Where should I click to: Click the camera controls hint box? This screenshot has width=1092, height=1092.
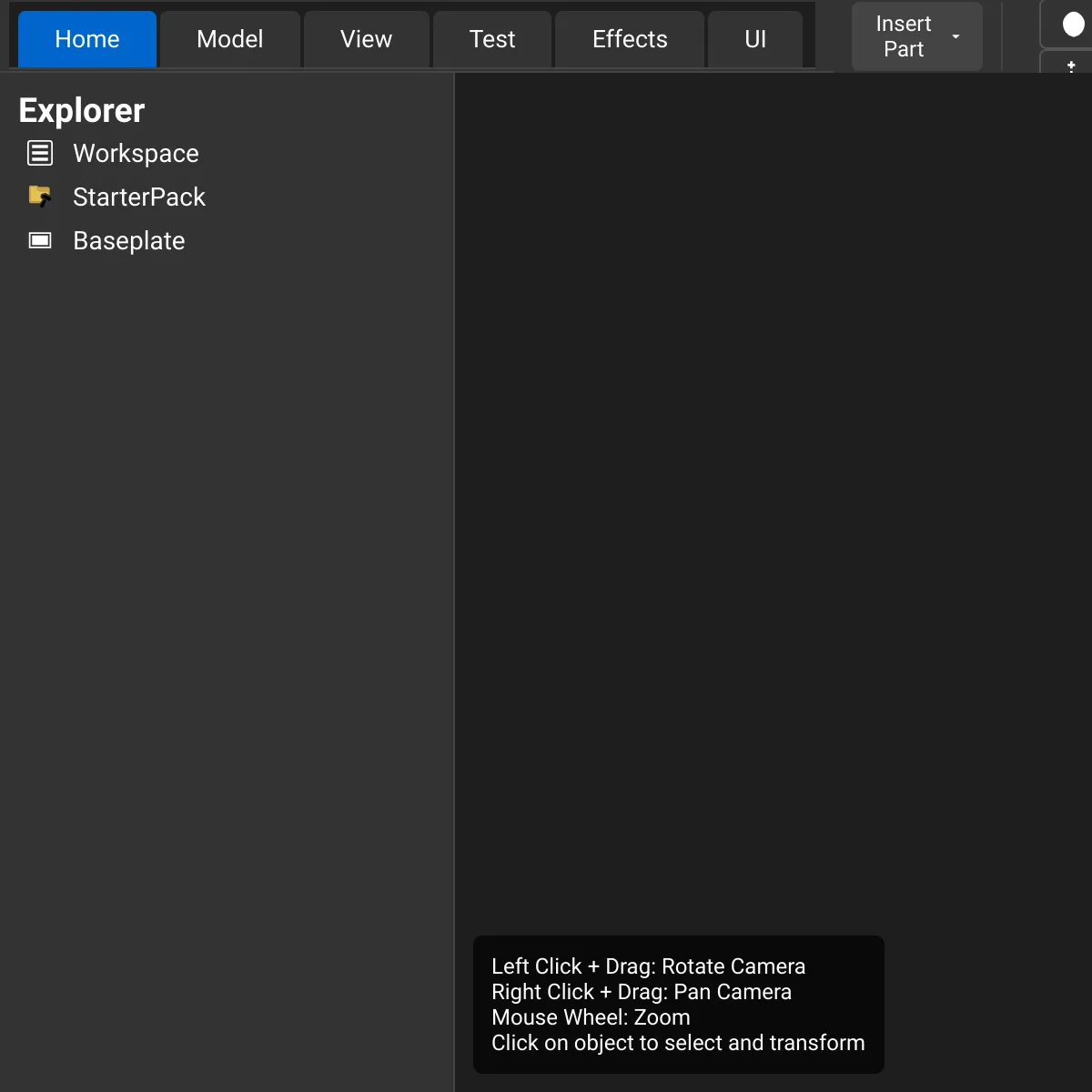click(x=678, y=1004)
